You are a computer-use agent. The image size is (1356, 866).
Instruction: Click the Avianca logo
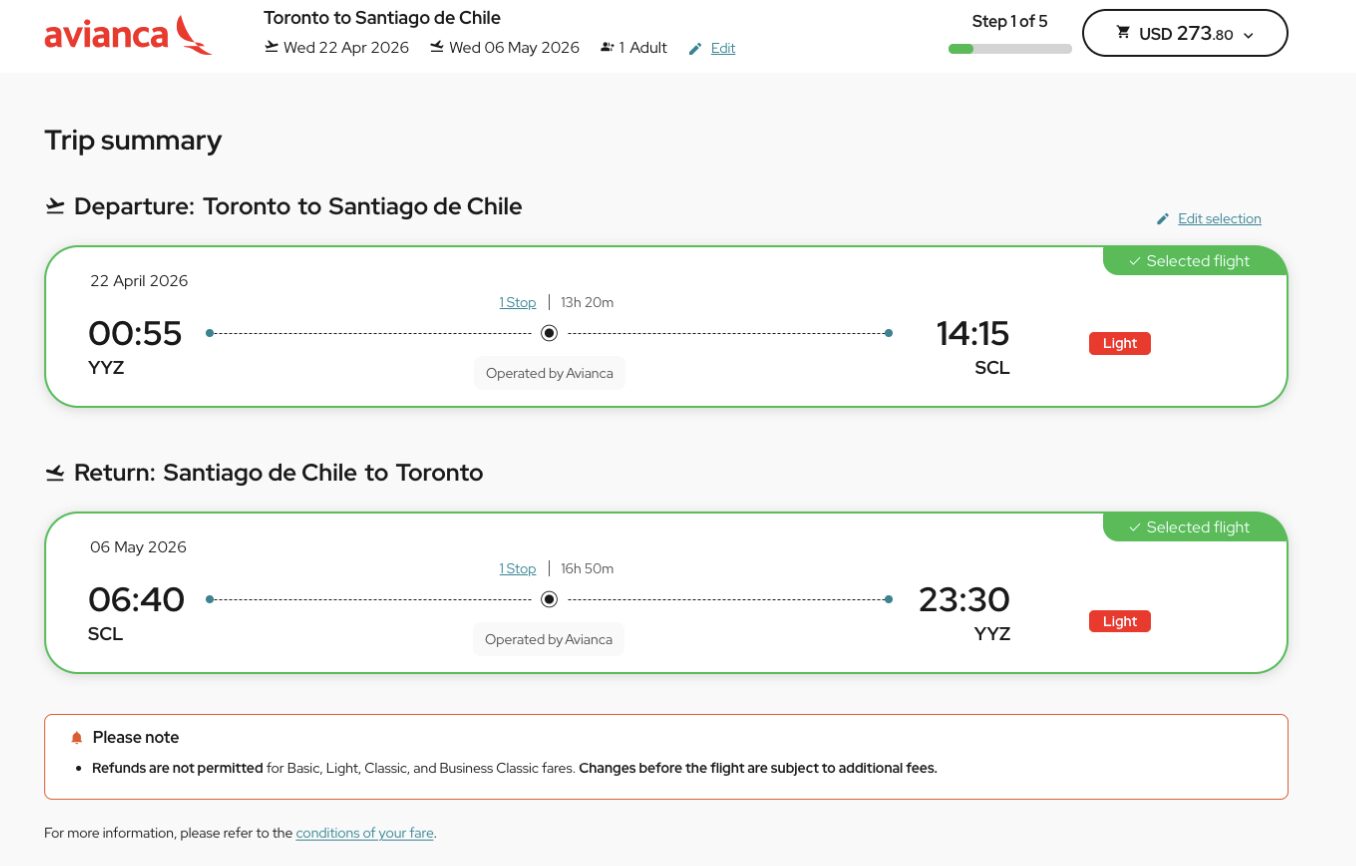127,35
